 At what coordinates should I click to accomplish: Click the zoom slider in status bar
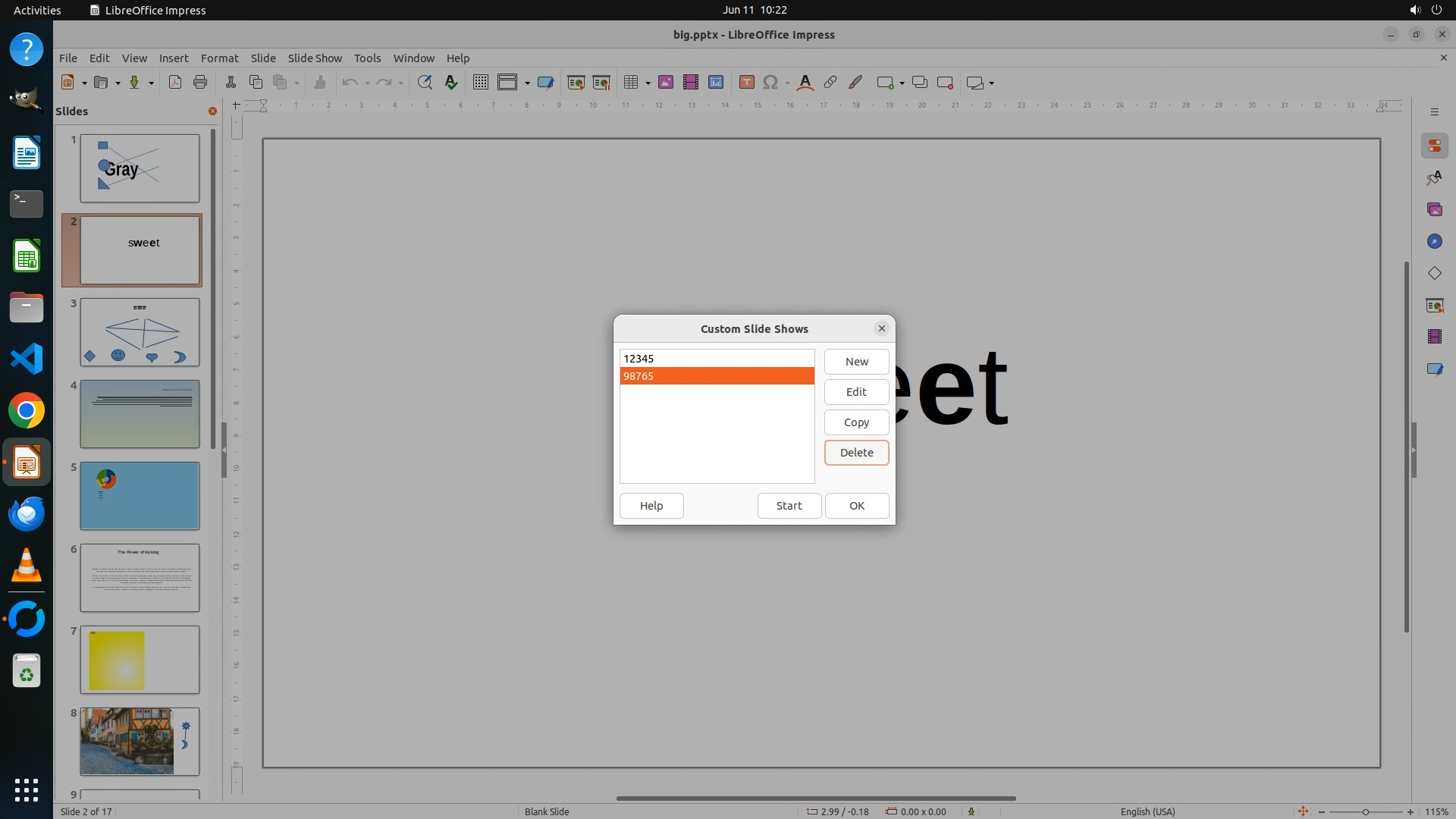click(x=1365, y=811)
